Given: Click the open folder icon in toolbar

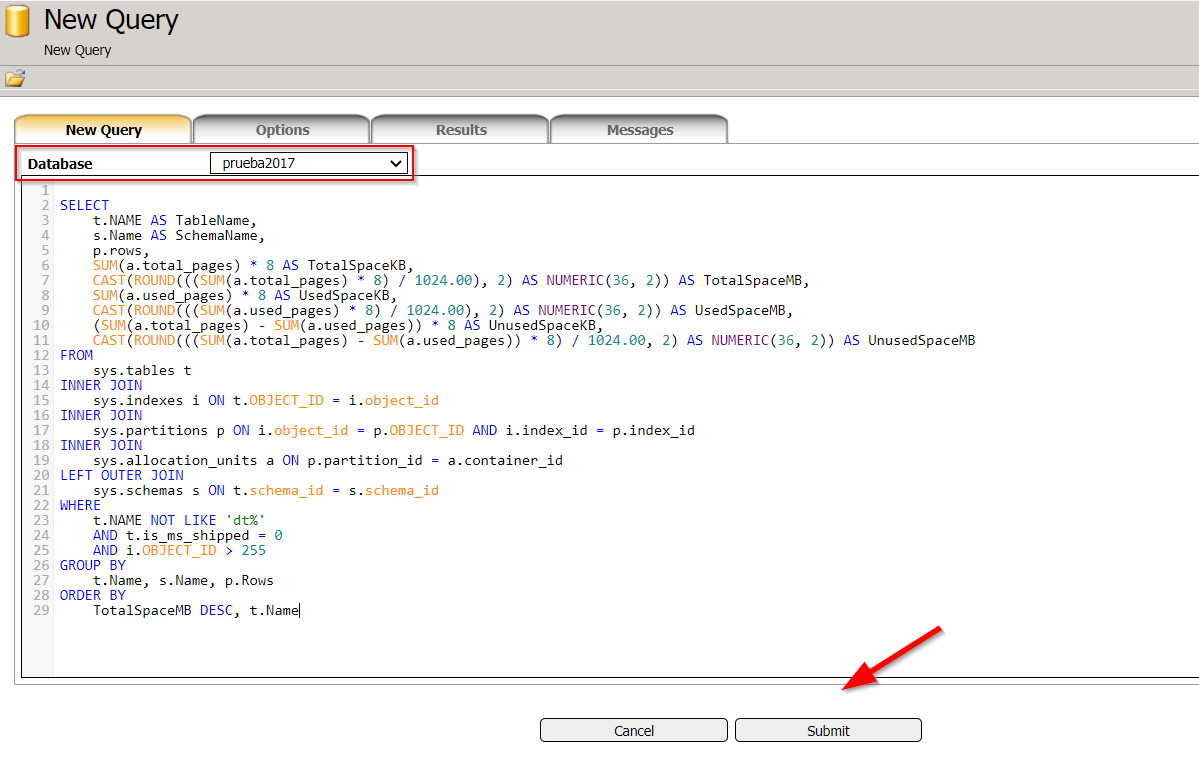Looking at the screenshot, I should click(x=15, y=79).
